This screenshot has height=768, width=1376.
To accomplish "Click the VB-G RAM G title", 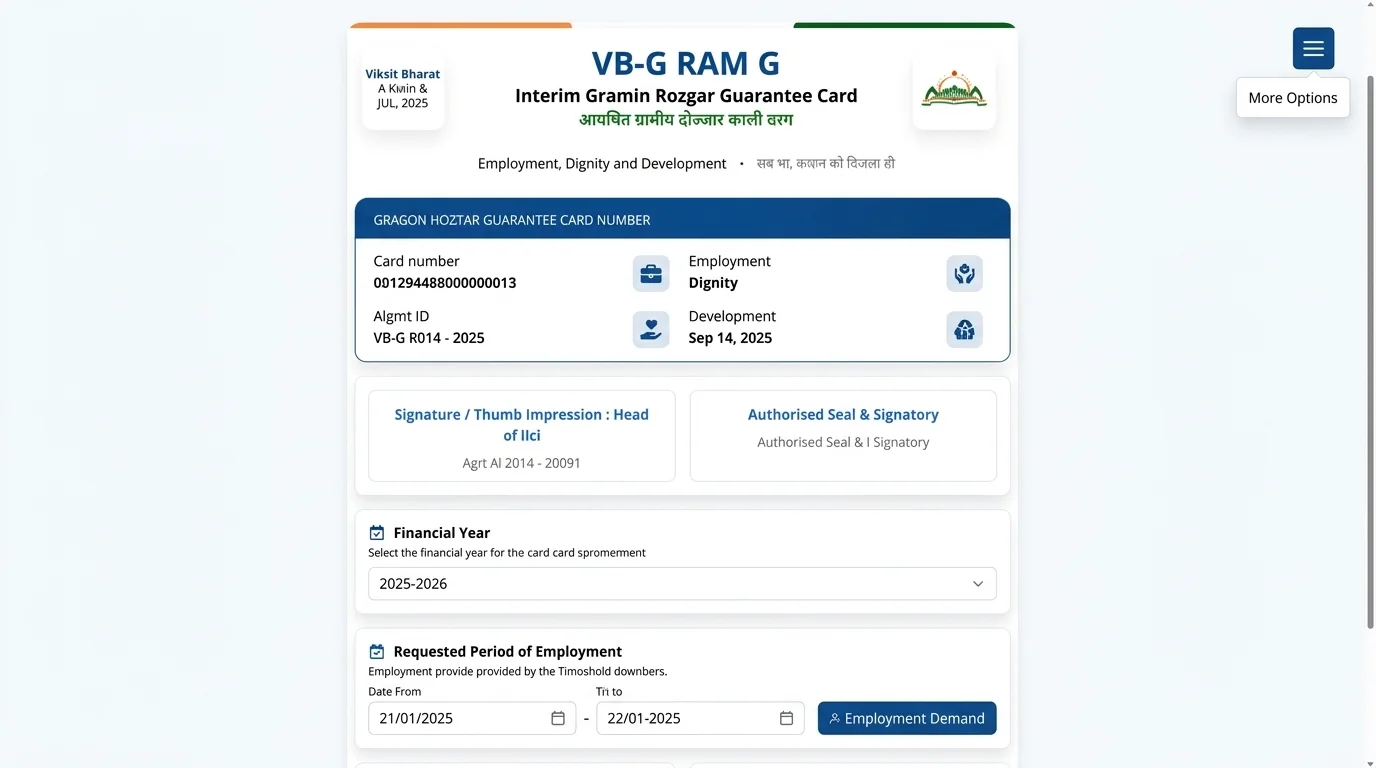I will [686, 63].
